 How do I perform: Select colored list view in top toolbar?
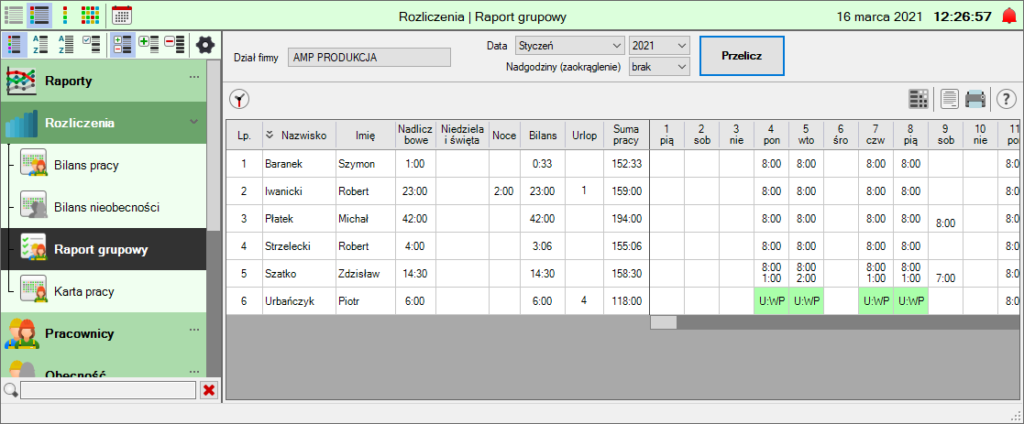40,14
